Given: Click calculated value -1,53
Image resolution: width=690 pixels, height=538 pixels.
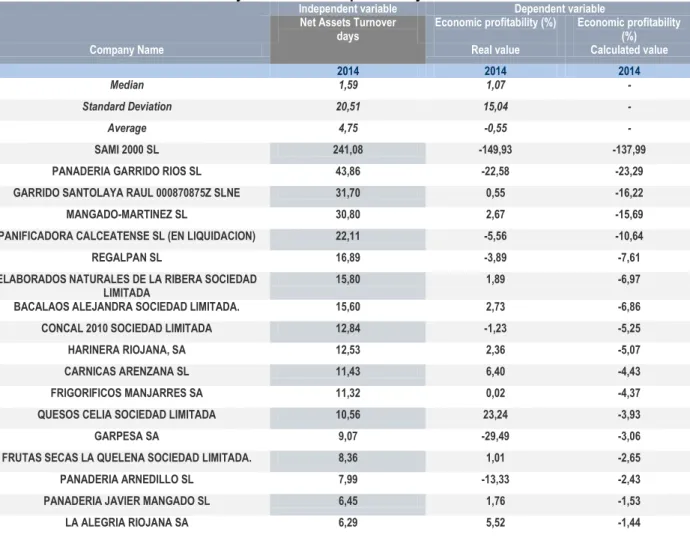Looking at the screenshot, I should click(629, 501).
